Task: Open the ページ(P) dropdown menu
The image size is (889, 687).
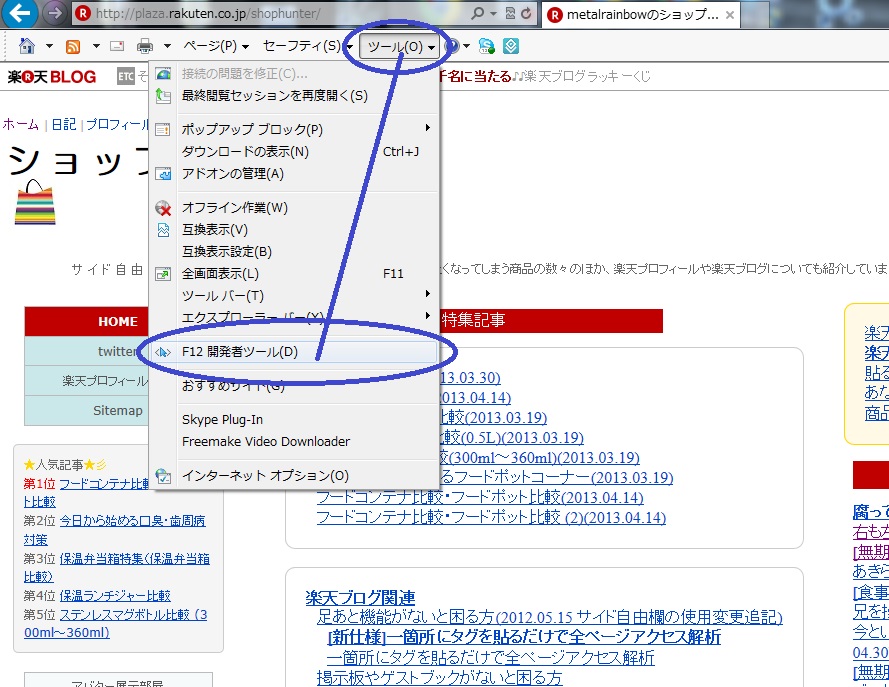Action: point(215,46)
